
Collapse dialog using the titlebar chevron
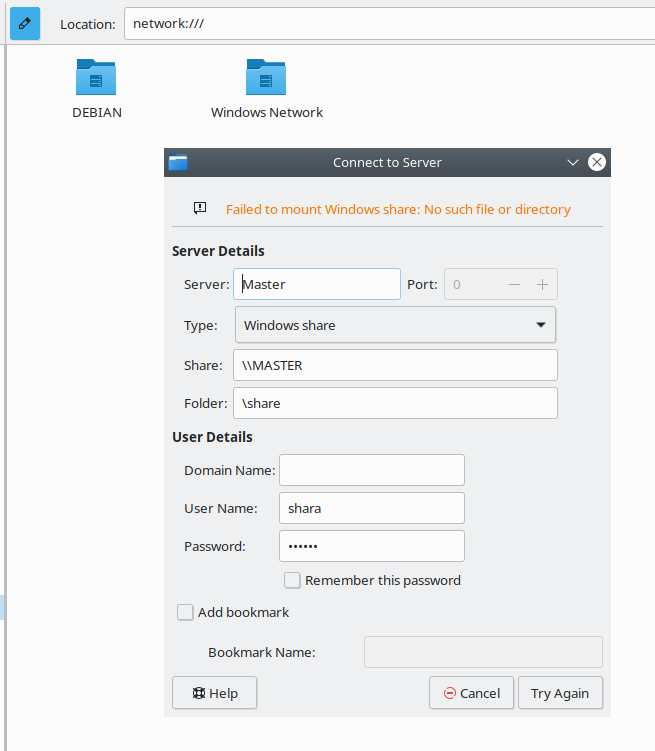click(573, 162)
